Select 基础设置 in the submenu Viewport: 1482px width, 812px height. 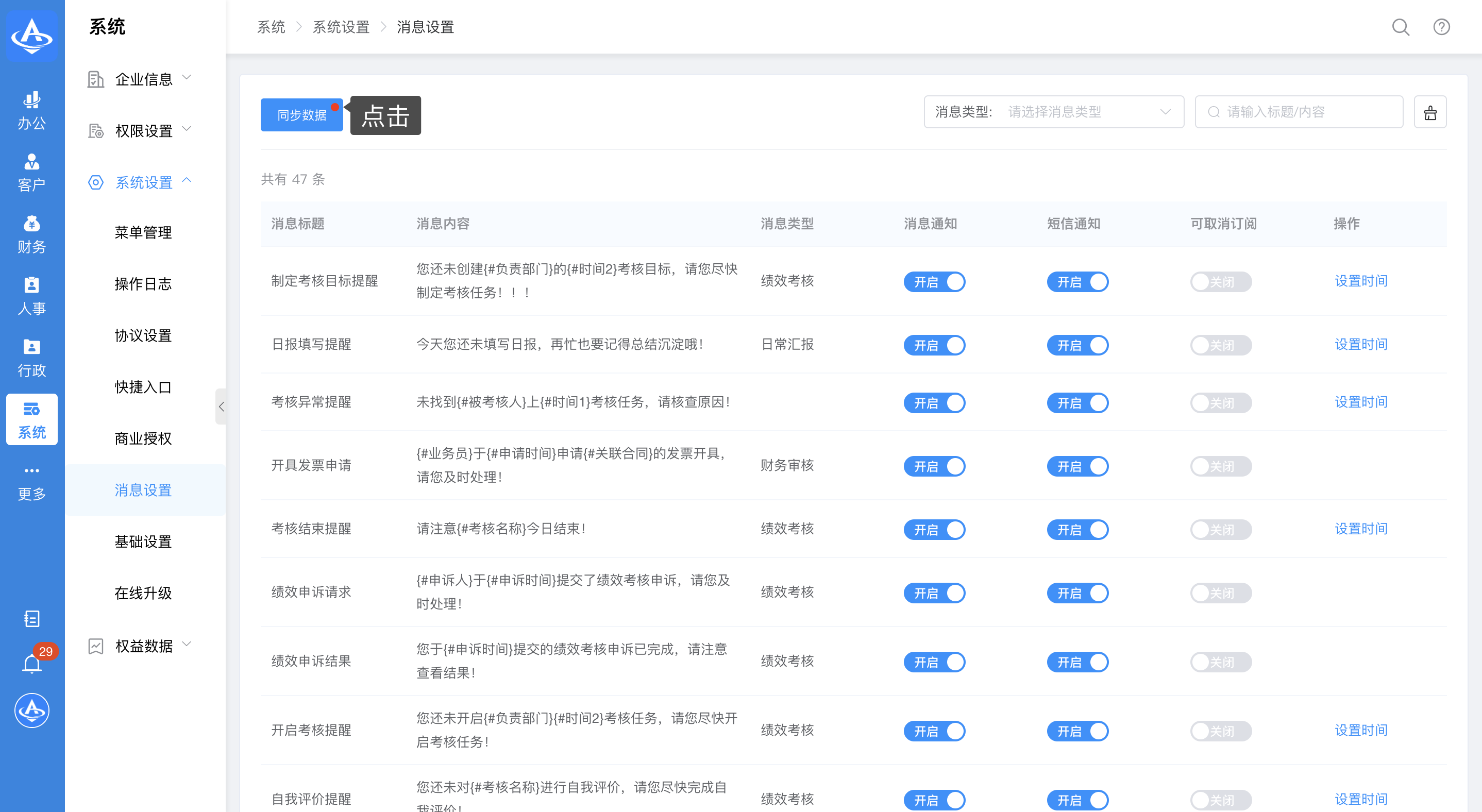[143, 541]
